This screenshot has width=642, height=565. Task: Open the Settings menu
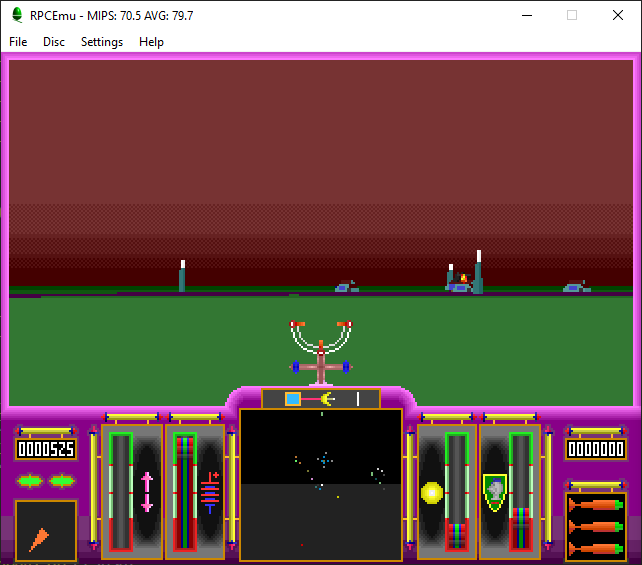(x=102, y=42)
